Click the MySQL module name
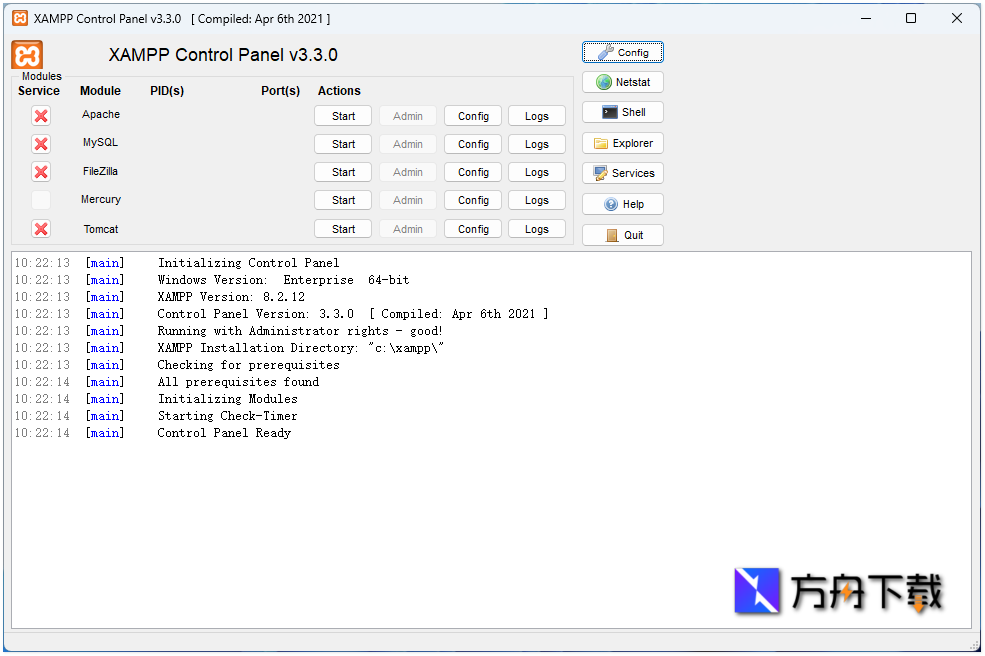Image resolution: width=985 pixels, height=656 pixels. click(x=101, y=142)
